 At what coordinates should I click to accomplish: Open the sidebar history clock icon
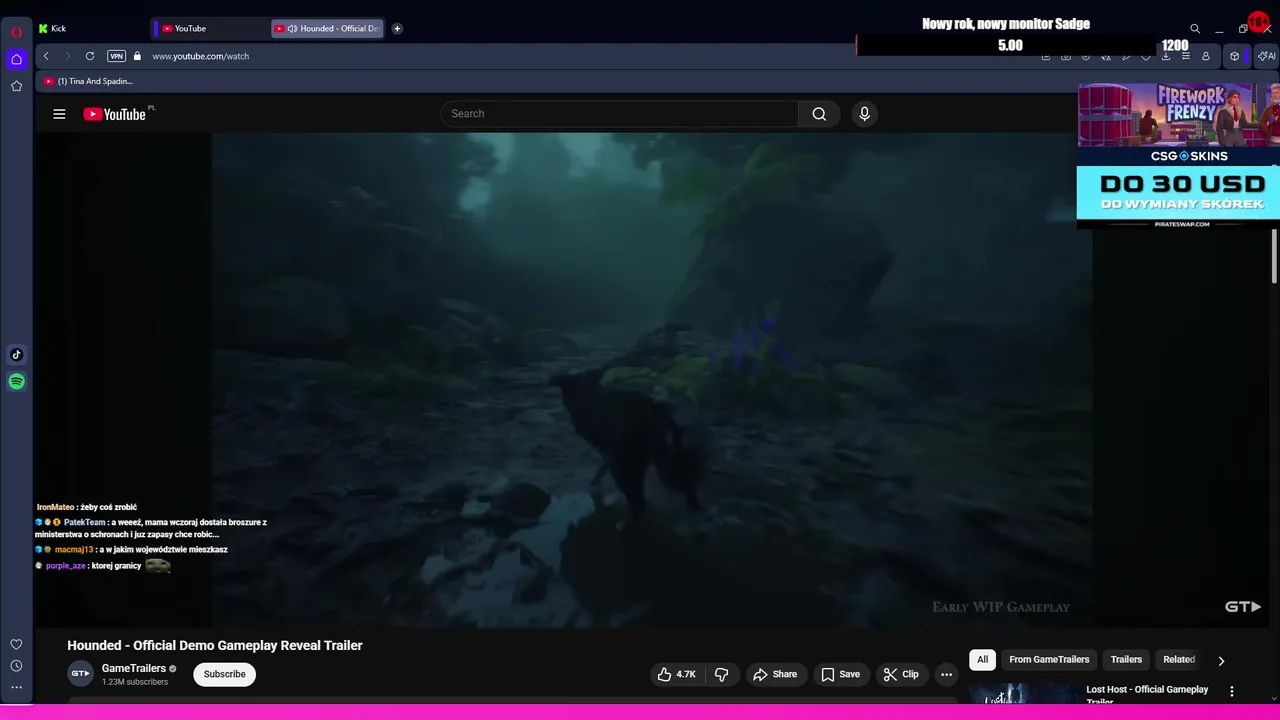pyautogui.click(x=16, y=666)
